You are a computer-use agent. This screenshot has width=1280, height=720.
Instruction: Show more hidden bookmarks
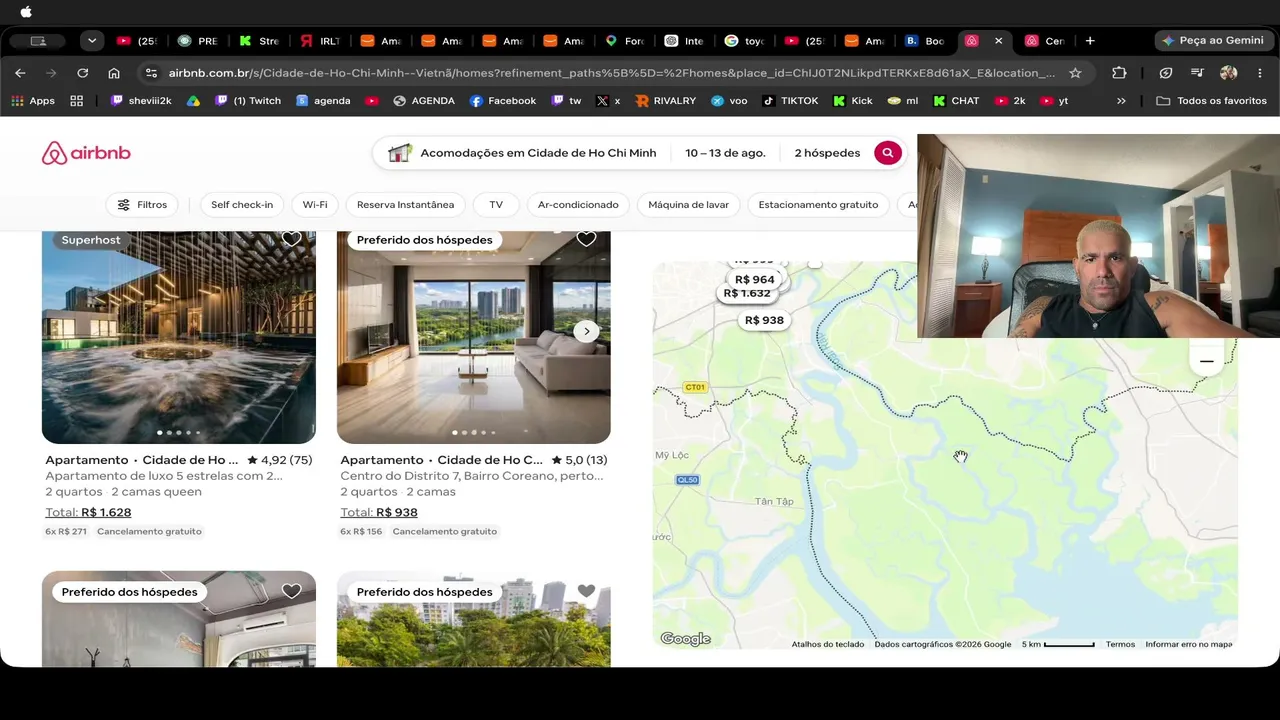1121,101
